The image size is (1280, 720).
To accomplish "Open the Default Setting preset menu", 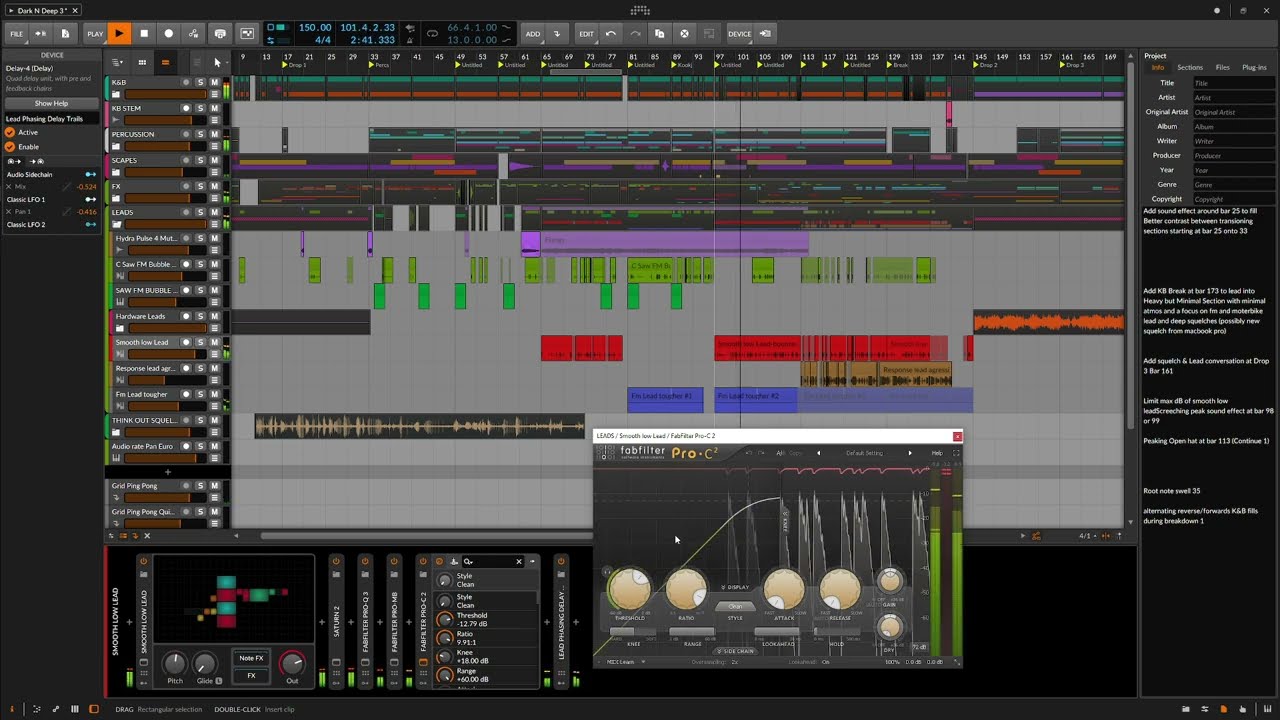I will 864,453.
